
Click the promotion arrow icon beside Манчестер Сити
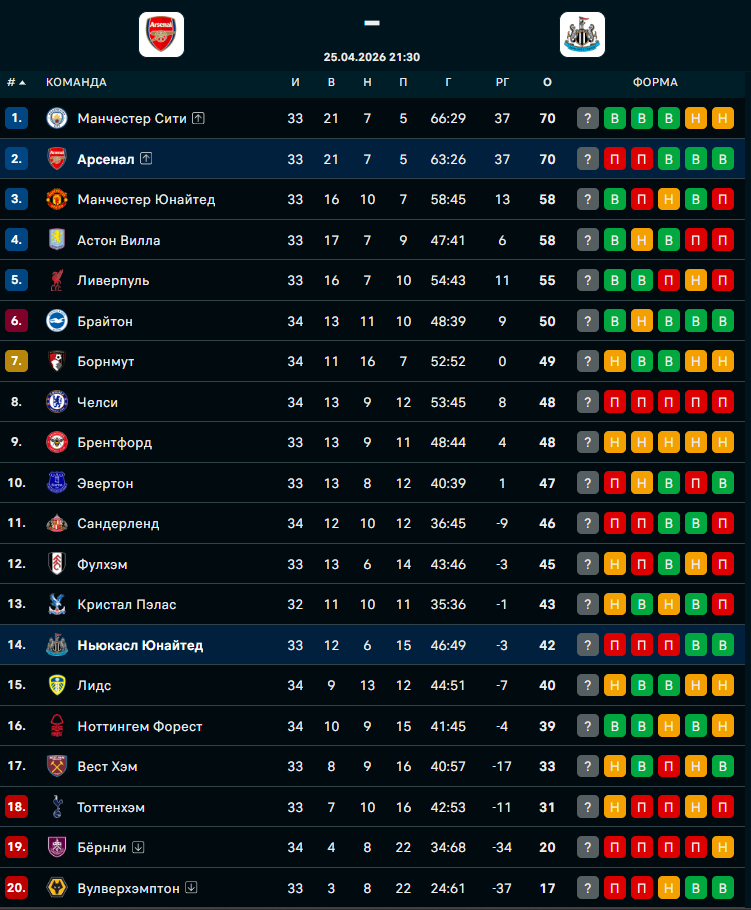[198, 118]
